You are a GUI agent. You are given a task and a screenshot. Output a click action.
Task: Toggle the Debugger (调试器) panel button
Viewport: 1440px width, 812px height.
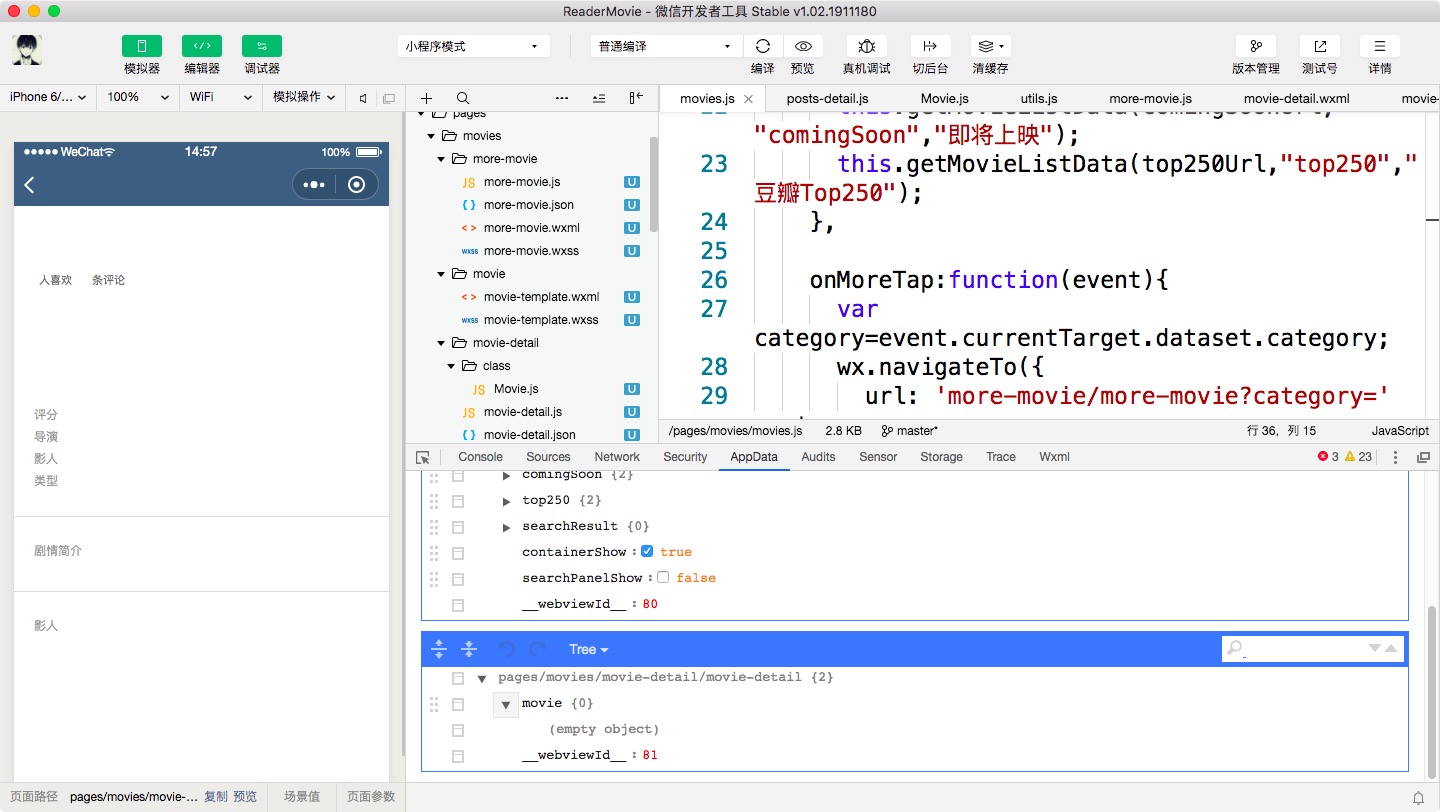pos(262,46)
